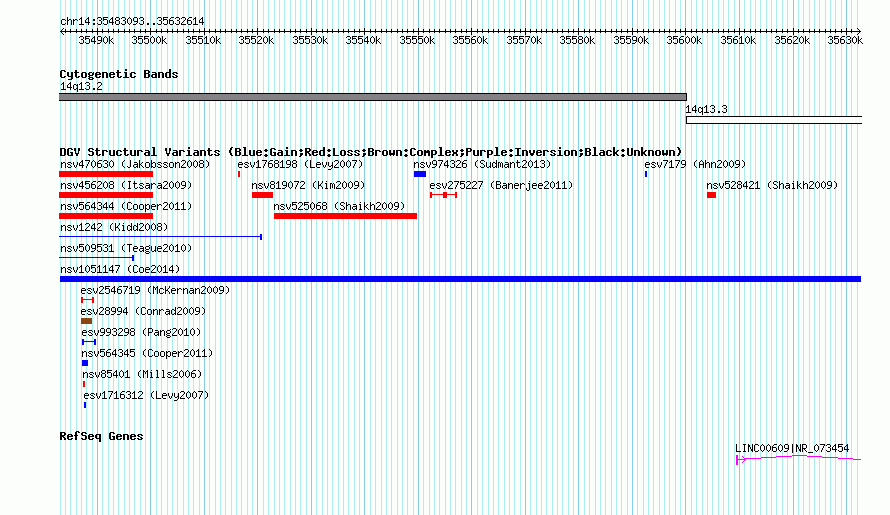Click the Cytogenetic Bands track title
Image resolution: width=890 pixels, height=515 pixels.
(x=119, y=74)
